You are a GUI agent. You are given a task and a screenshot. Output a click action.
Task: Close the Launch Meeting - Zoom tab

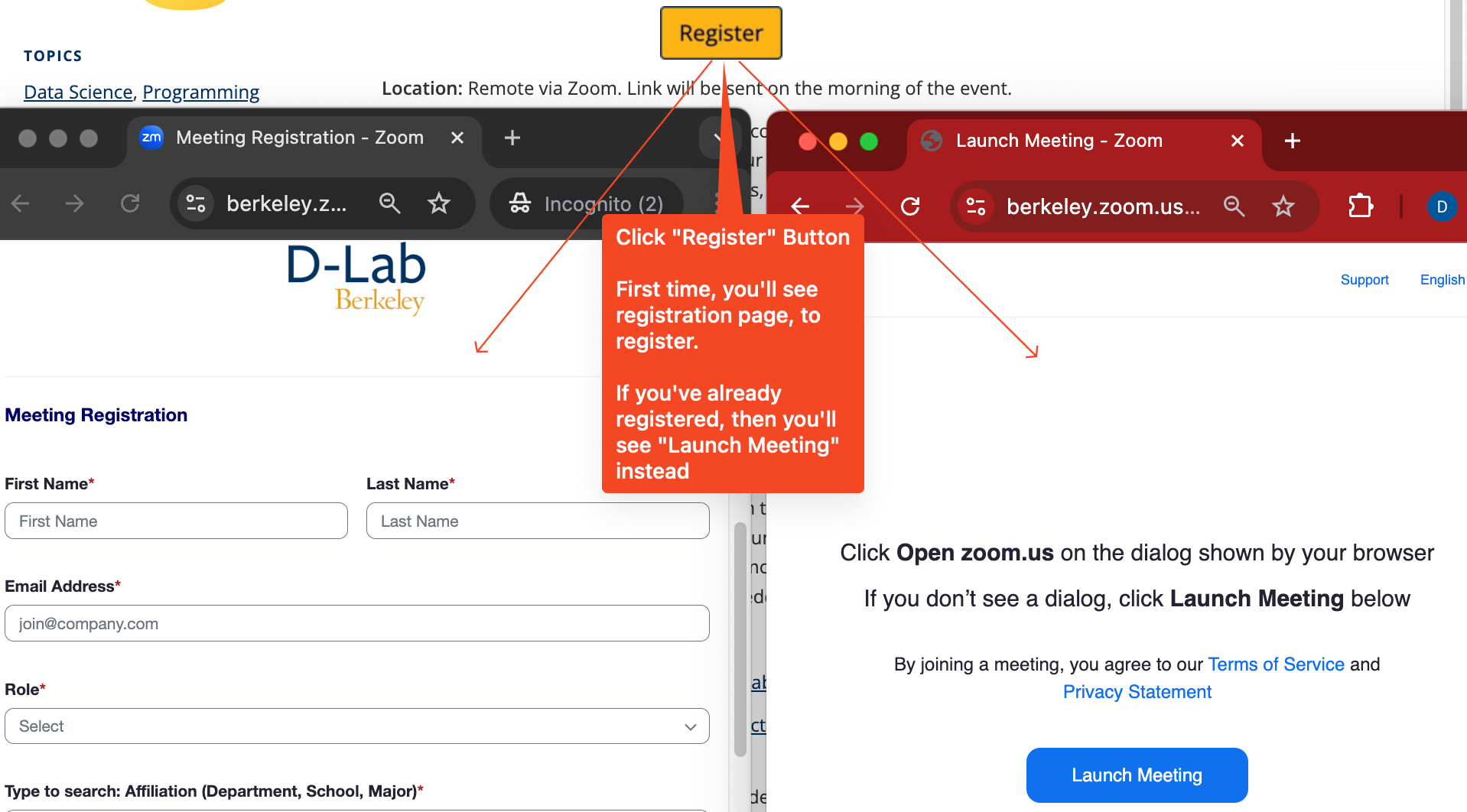coord(1238,141)
